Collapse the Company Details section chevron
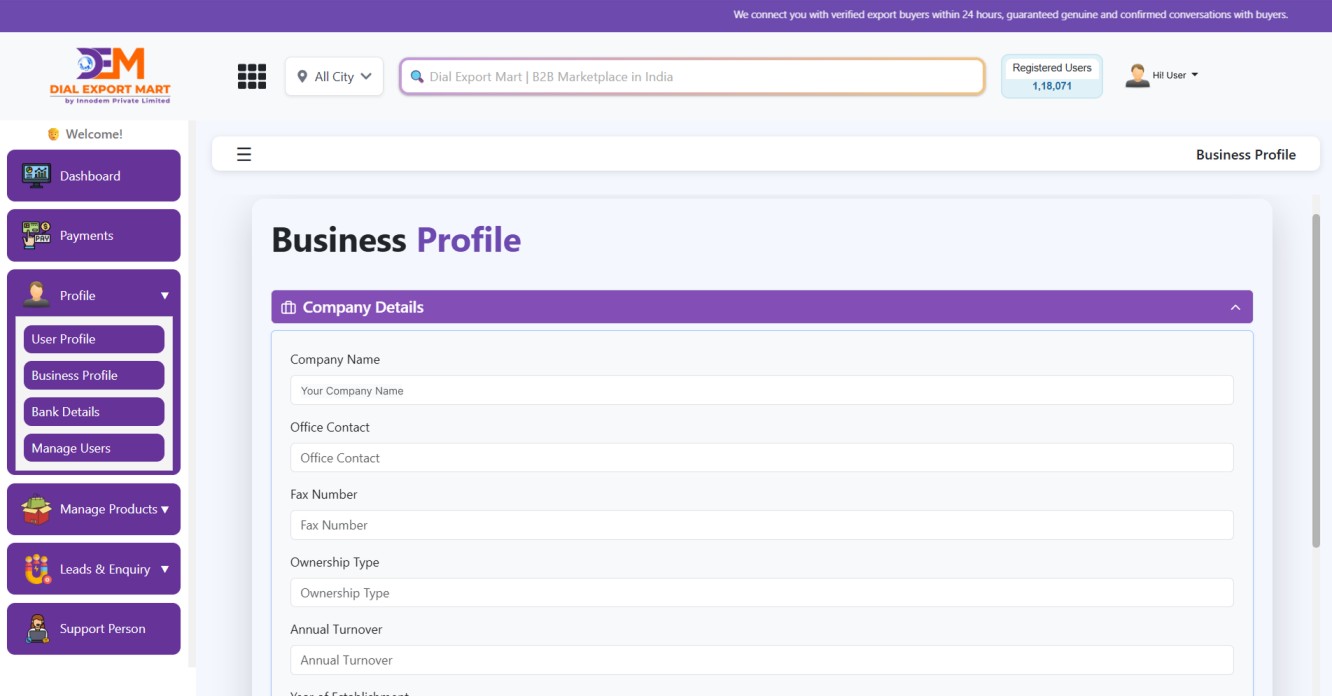 click(1235, 307)
